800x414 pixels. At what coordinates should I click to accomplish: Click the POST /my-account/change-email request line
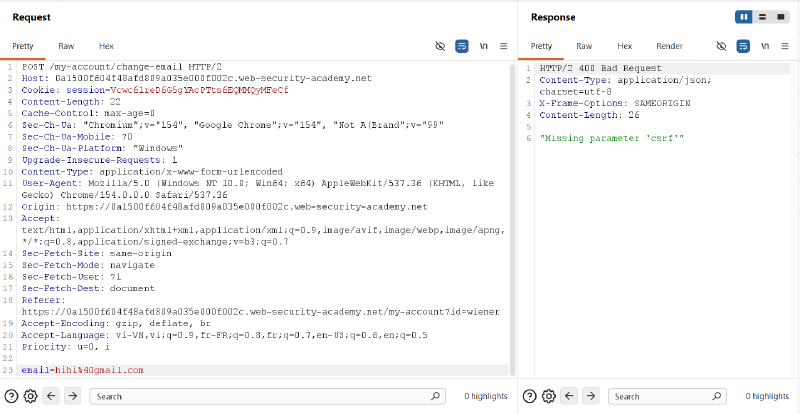click(121, 67)
